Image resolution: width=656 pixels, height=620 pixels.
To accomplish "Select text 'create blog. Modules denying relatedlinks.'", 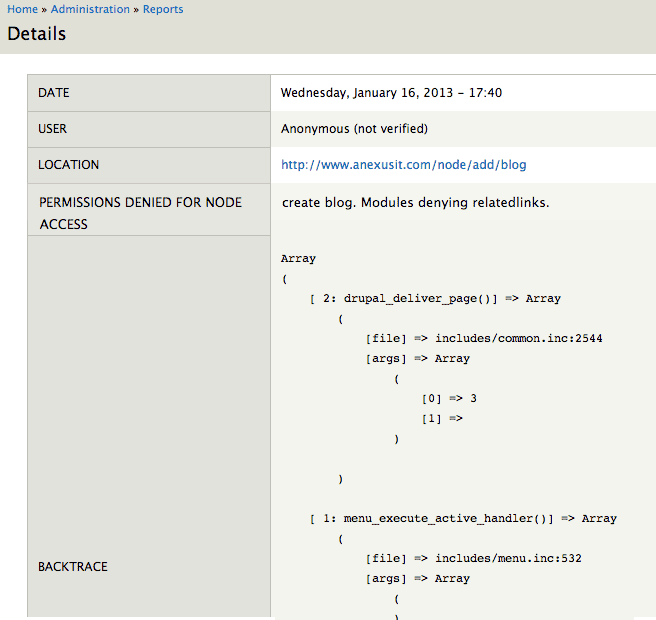I will pyautogui.click(x=415, y=203).
